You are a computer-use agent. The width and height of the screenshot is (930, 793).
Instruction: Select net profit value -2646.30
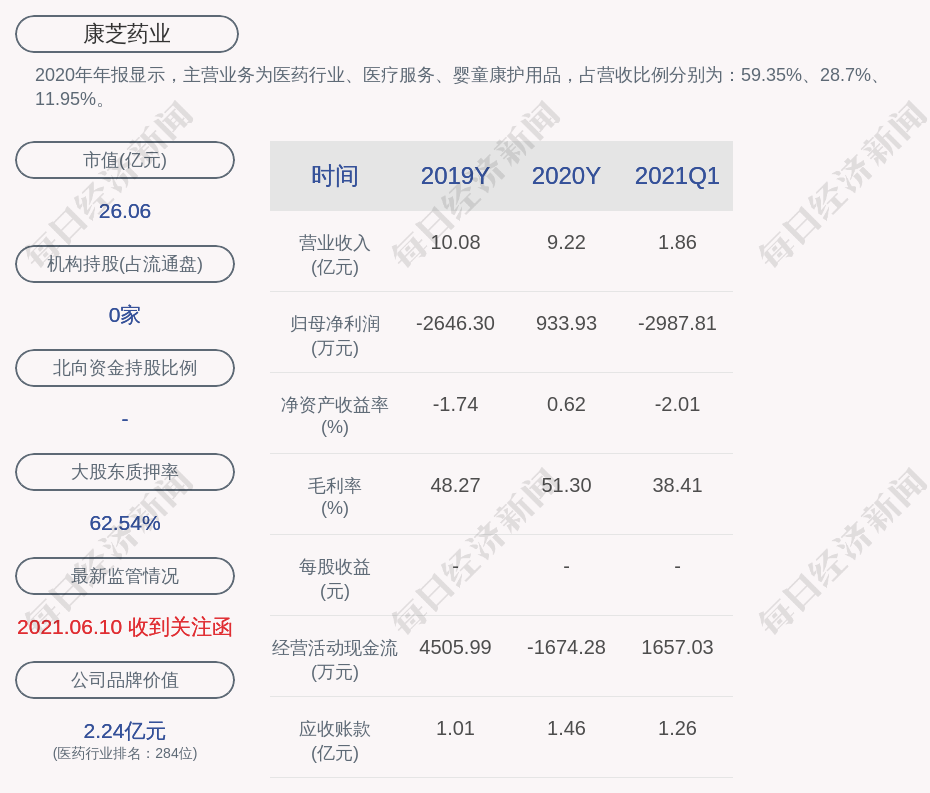pyautogui.click(x=456, y=323)
